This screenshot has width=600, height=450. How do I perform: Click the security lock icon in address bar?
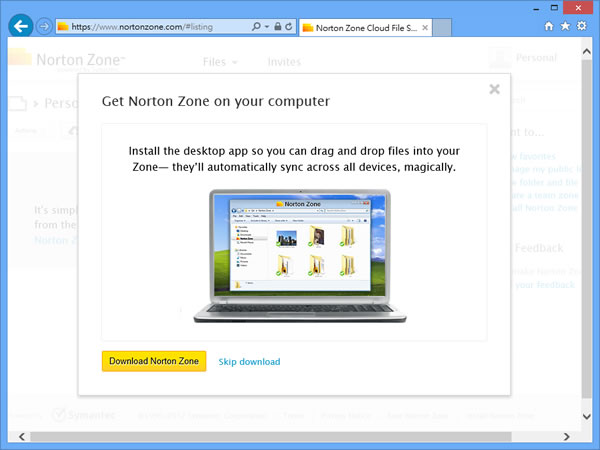(x=278, y=26)
